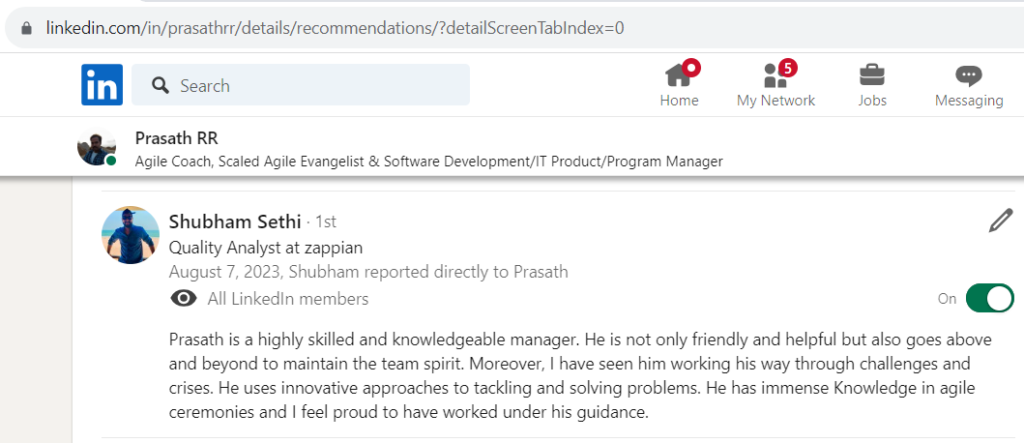The image size is (1024, 443).
Task: Edit Shubham Sethi's recommendation with pencil icon
Action: pyautogui.click(x=1000, y=221)
